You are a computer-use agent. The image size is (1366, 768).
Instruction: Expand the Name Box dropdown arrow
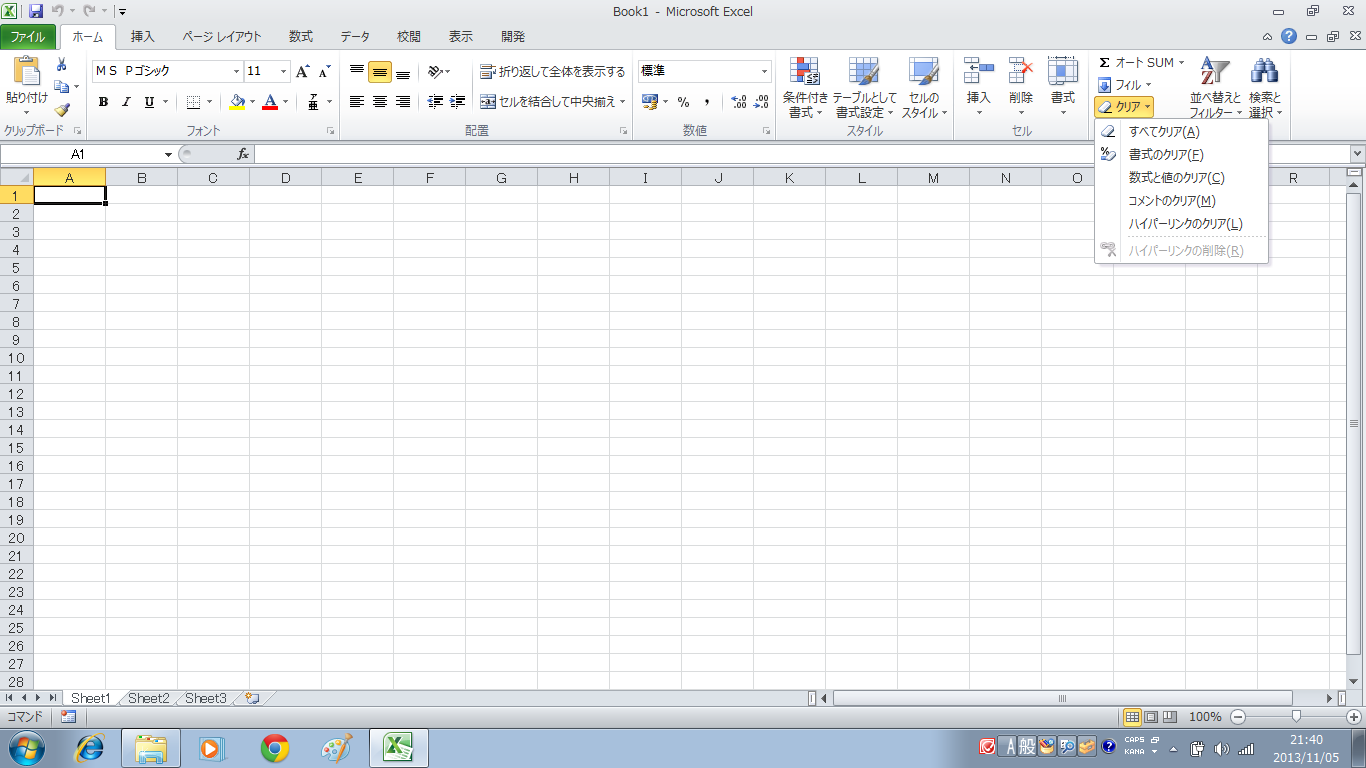(168, 154)
